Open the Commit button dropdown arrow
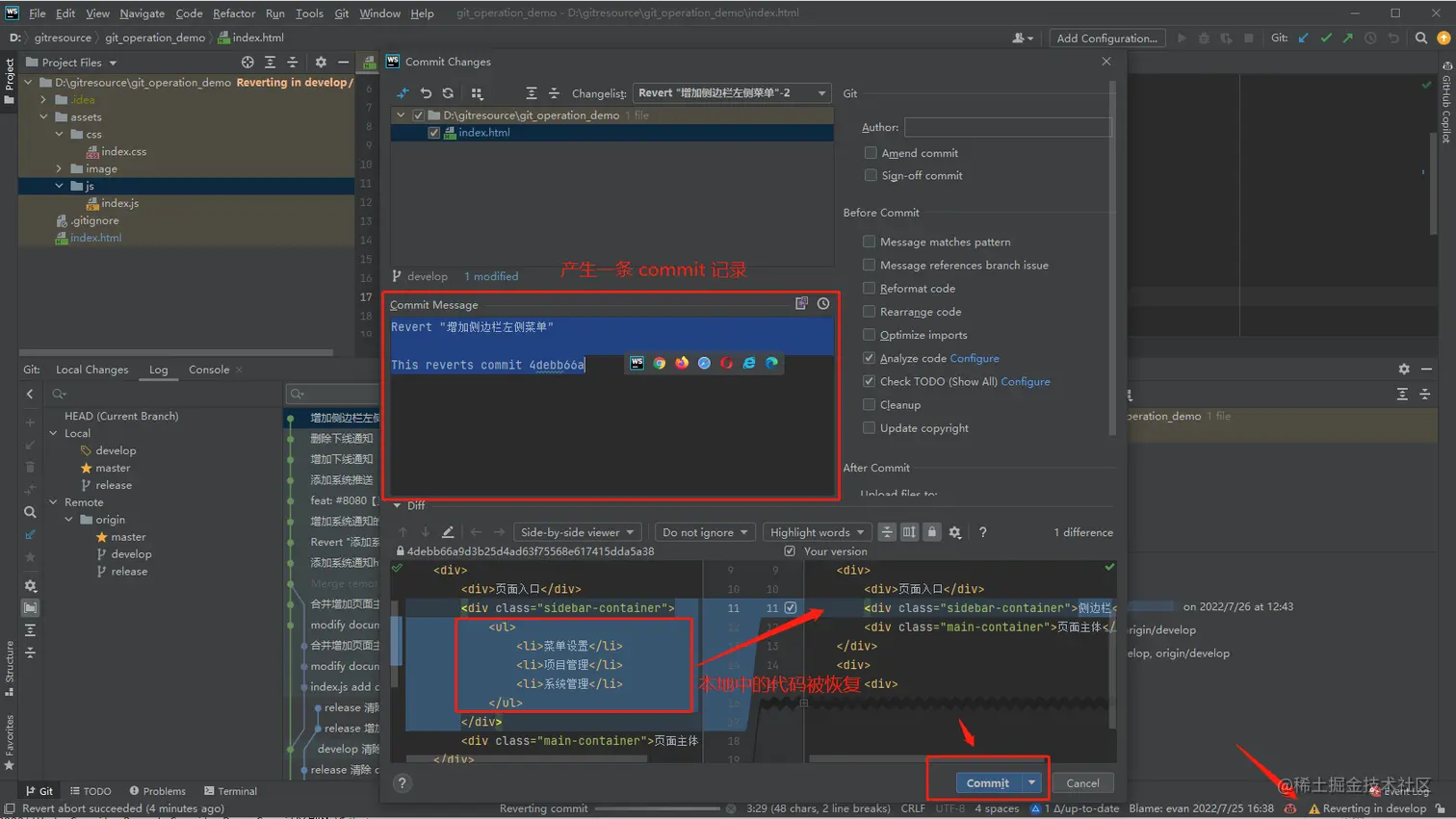 [1031, 783]
